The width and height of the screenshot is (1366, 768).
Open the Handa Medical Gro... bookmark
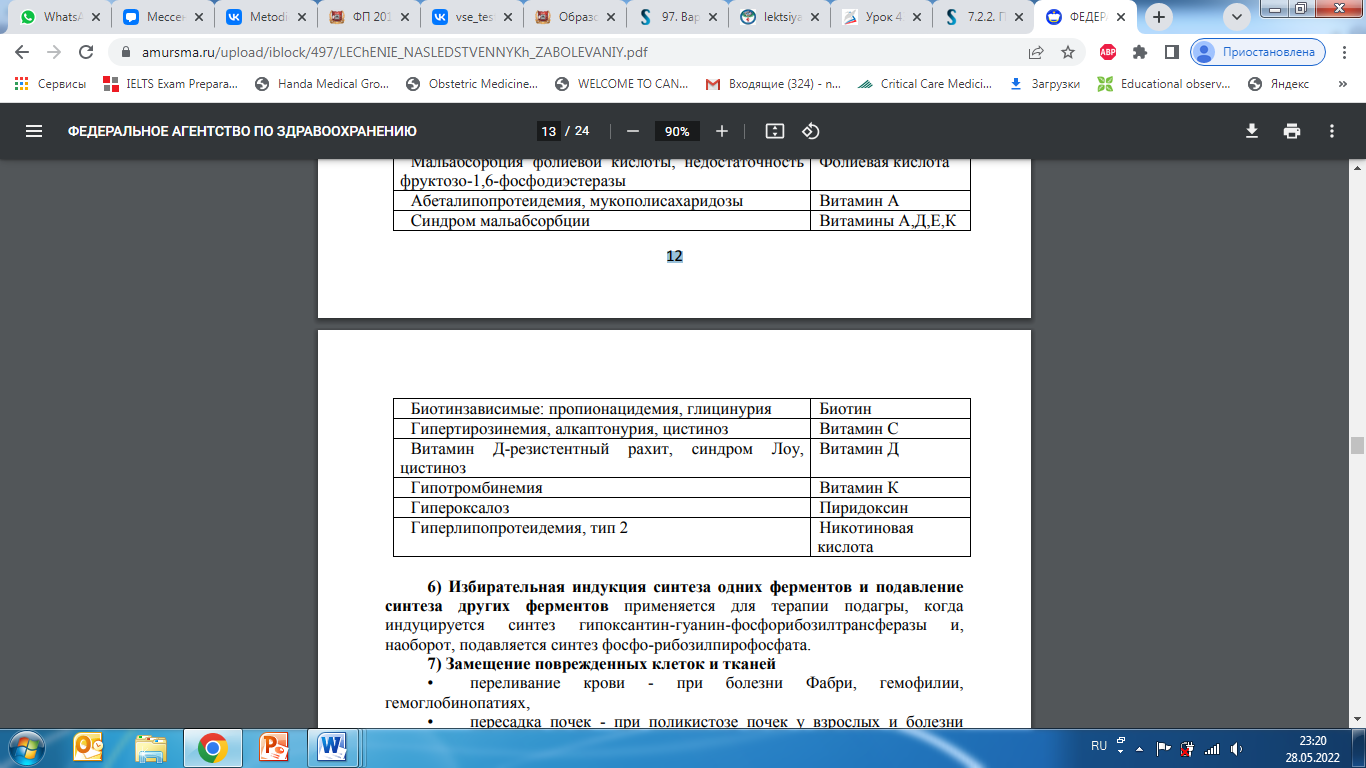point(322,84)
